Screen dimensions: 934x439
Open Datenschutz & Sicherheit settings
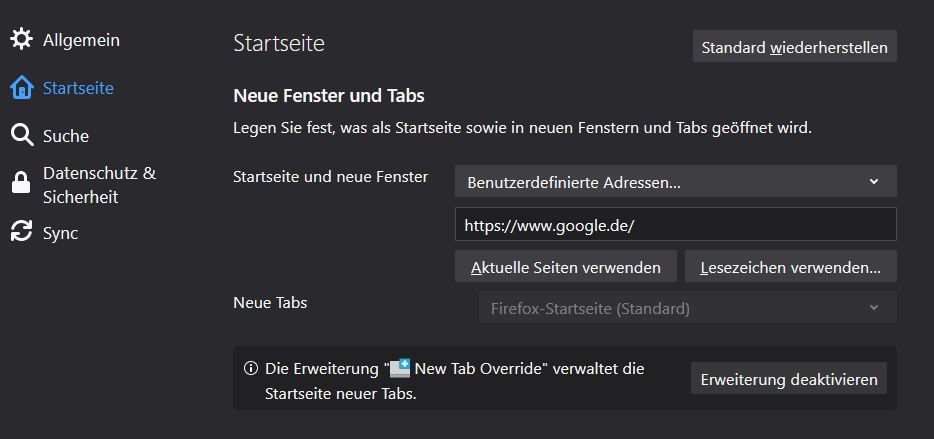click(x=99, y=185)
